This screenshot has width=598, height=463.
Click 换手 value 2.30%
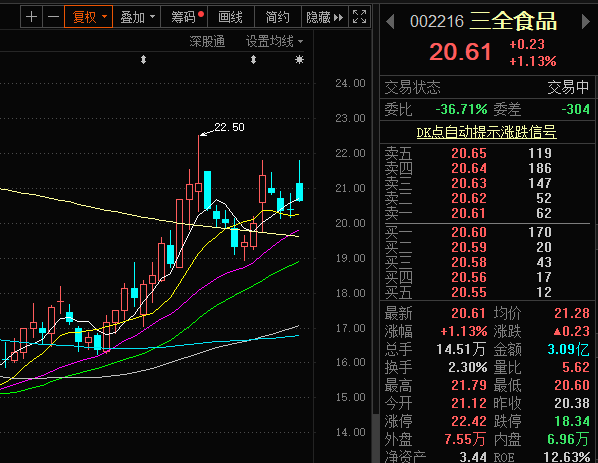point(468,367)
